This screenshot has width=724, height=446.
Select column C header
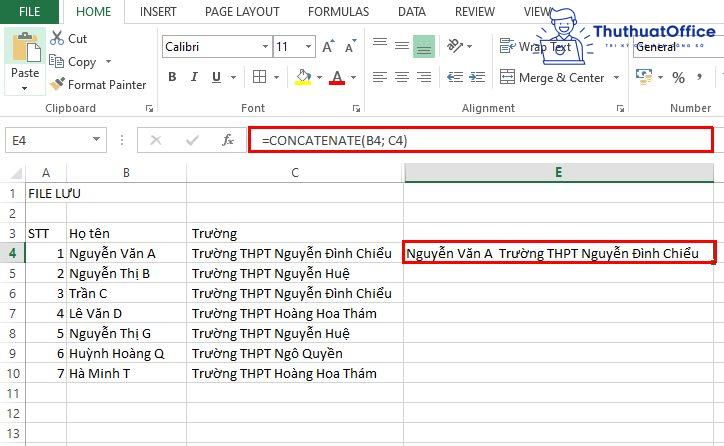pyautogui.click(x=295, y=173)
